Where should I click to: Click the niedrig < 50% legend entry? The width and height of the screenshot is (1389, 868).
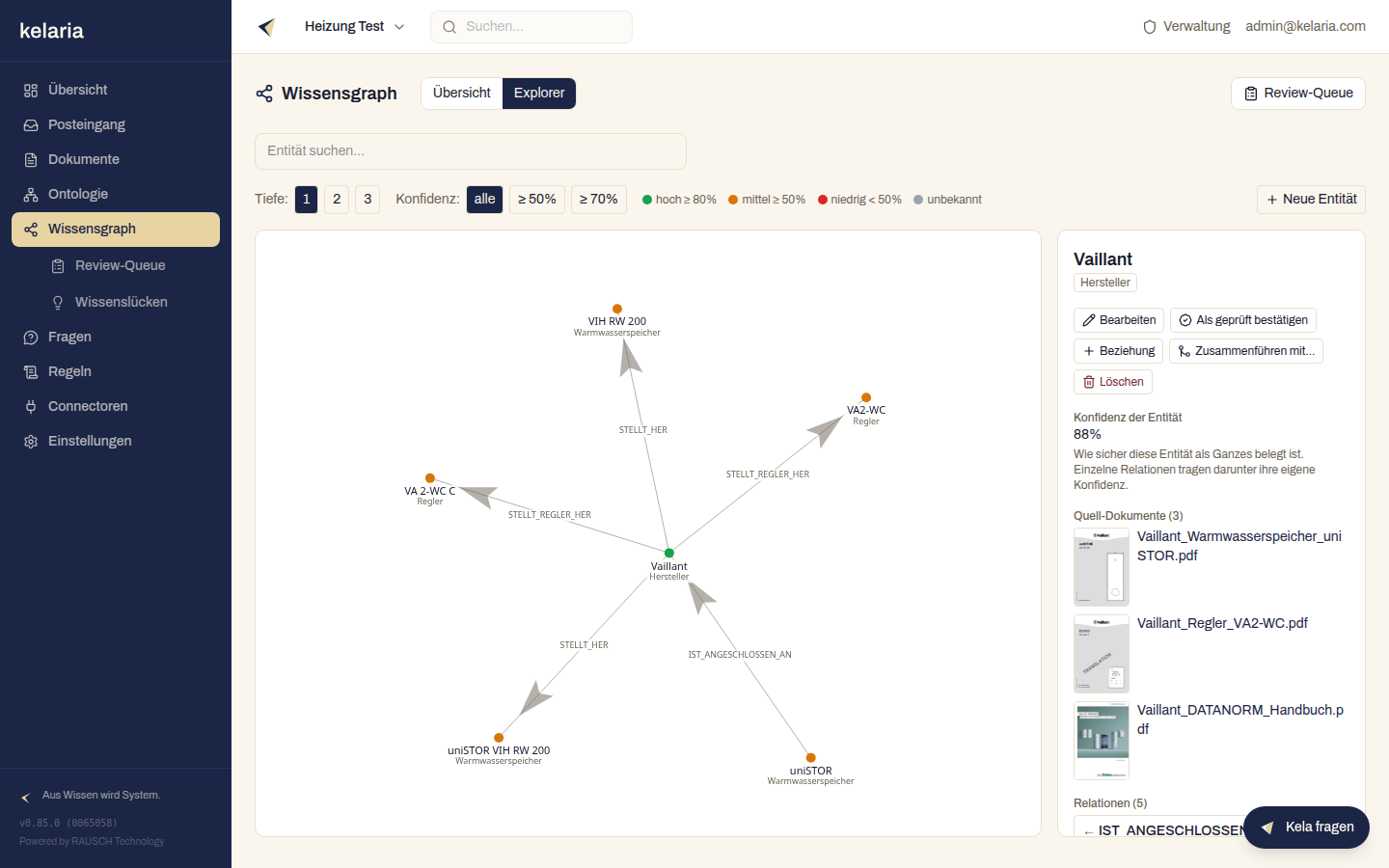(859, 200)
